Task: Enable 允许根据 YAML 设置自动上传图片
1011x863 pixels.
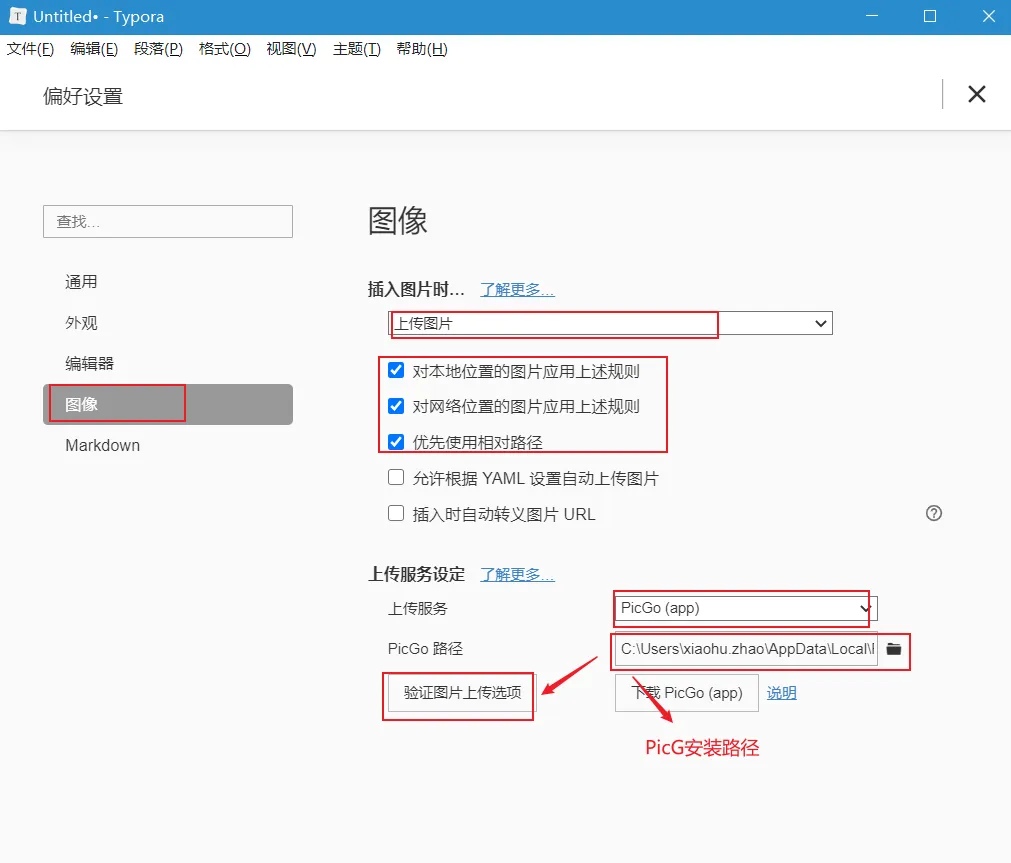Action: pyautogui.click(x=396, y=478)
